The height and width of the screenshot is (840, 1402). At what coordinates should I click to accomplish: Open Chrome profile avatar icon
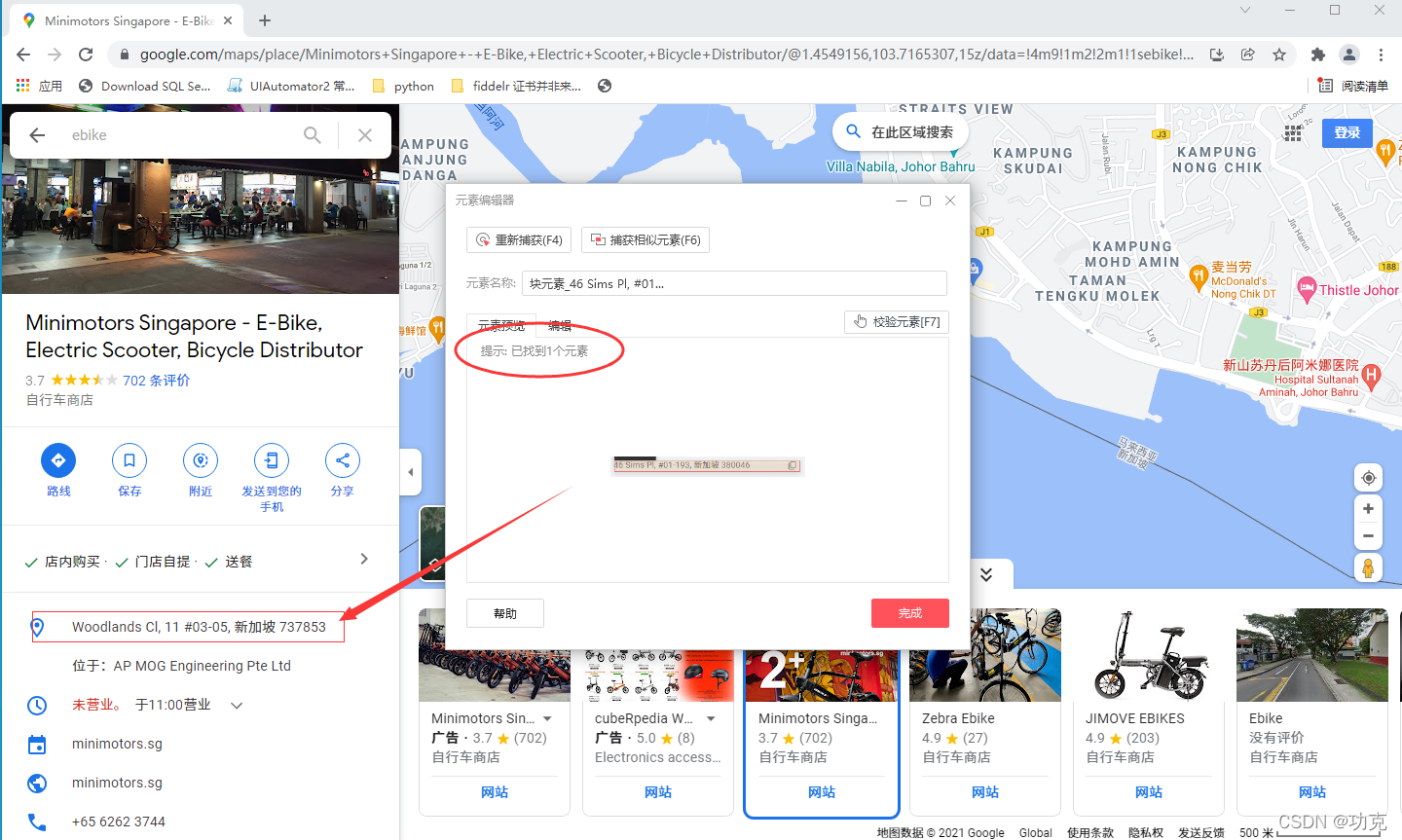pyautogui.click(x=1349, y=55)
